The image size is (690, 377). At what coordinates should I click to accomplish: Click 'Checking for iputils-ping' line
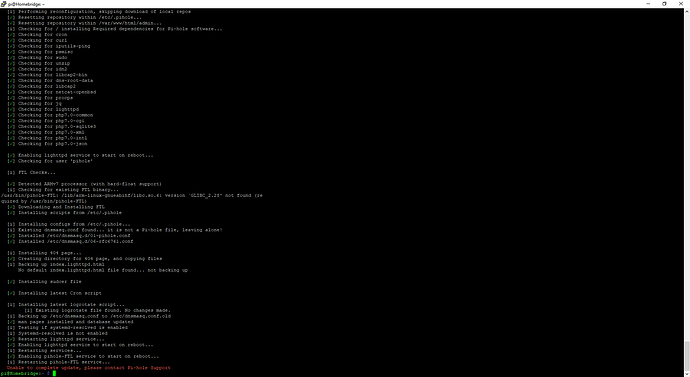[x=48, y=46]
